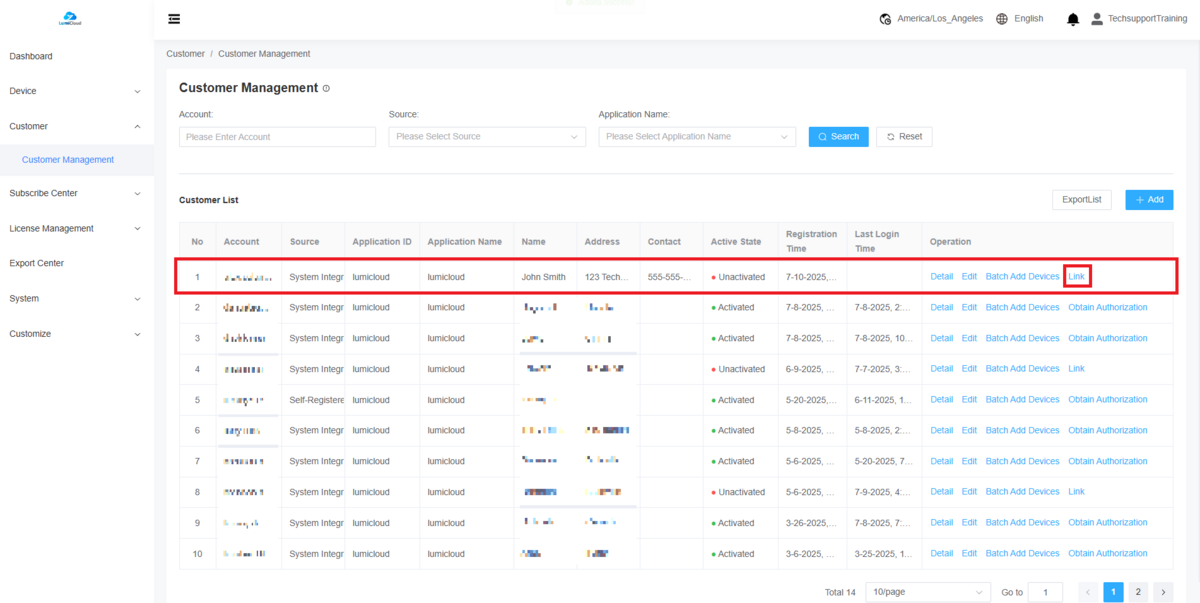Screen dimensions: 1200x603
Task: Click the Account search input field
Action: (x=277, y=137)
